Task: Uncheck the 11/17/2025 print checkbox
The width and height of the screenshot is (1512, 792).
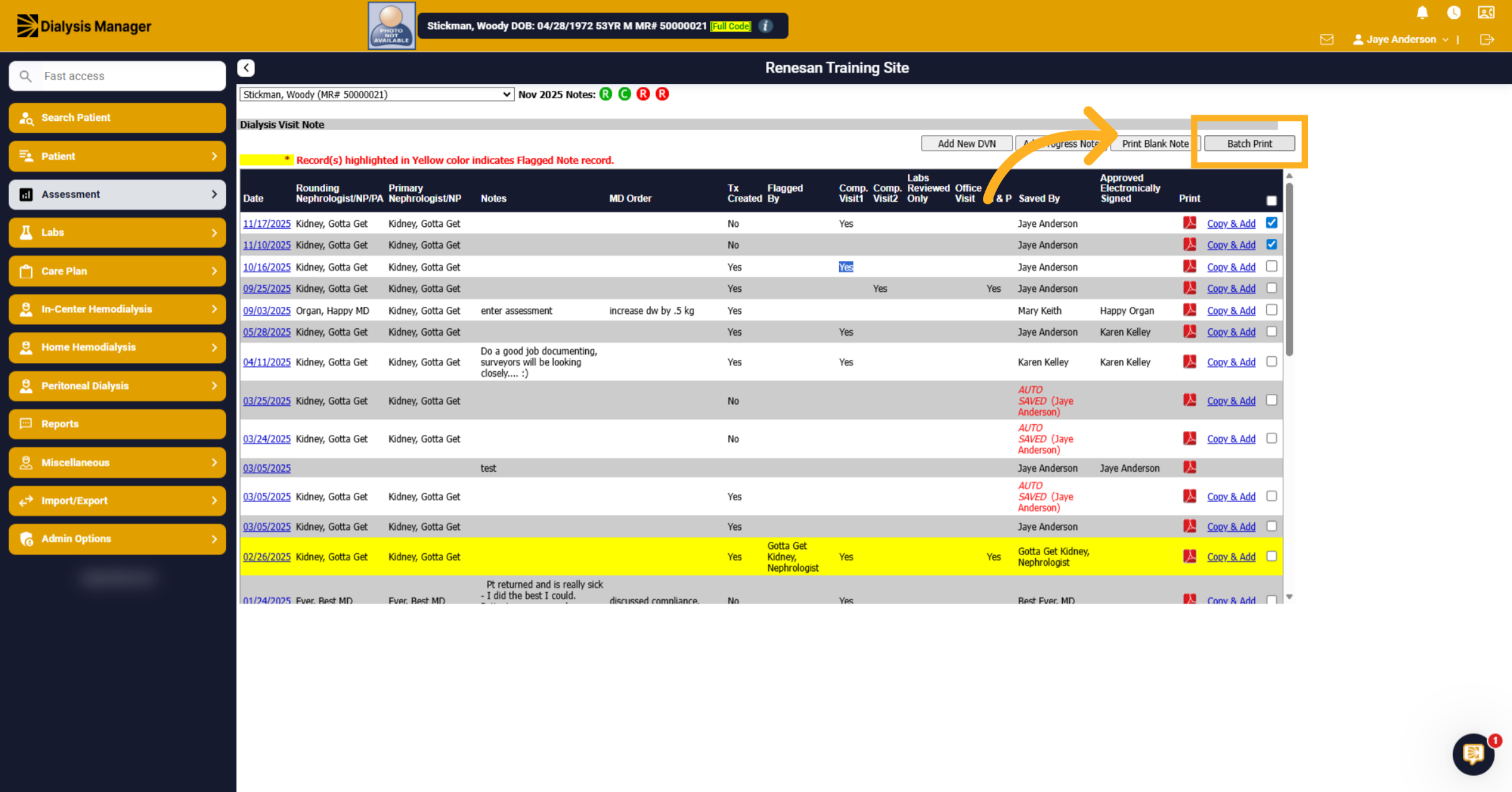Action: coord(1271,222)
